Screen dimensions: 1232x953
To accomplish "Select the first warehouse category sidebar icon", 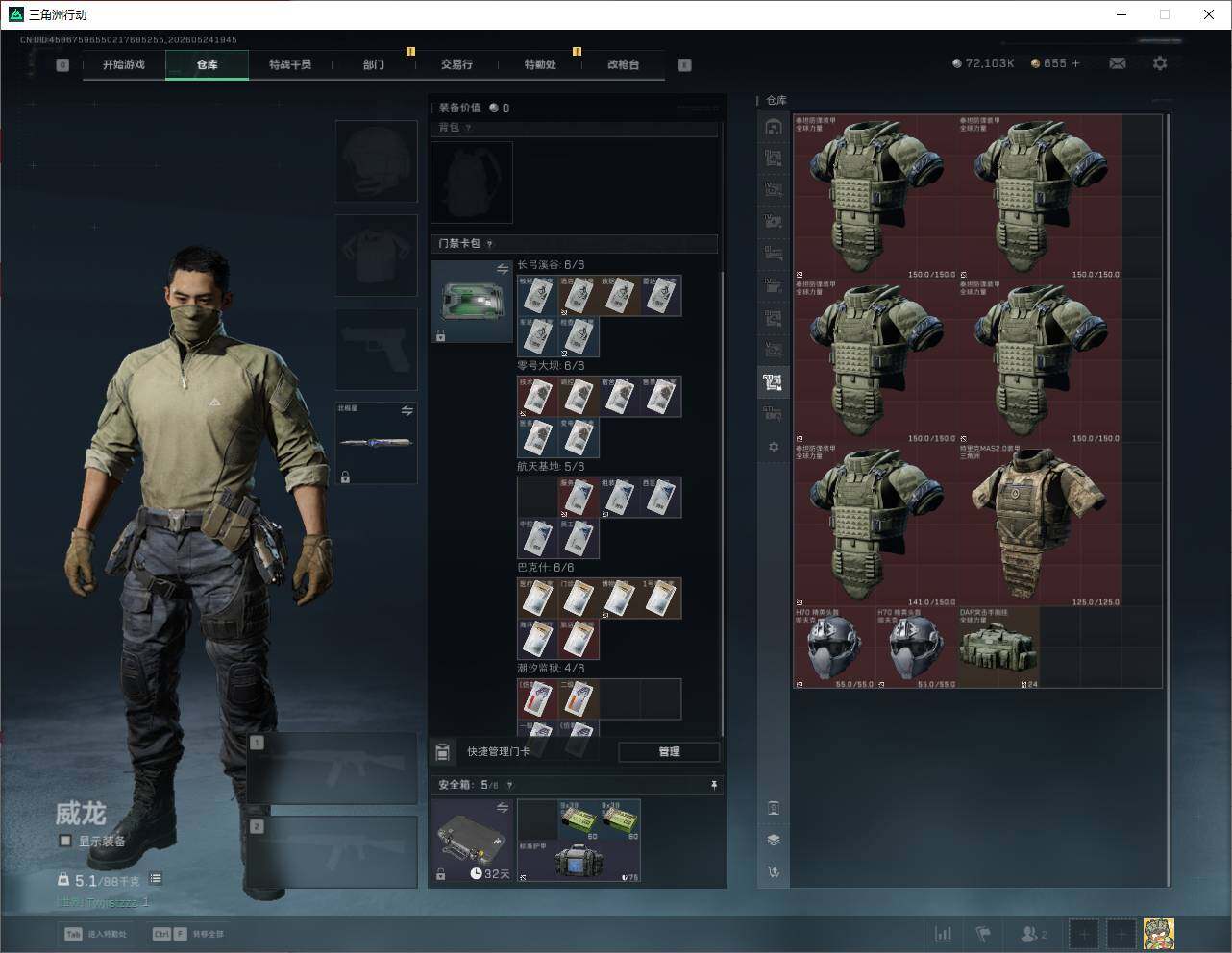I will pyautogui.click(x=774, y=127).
